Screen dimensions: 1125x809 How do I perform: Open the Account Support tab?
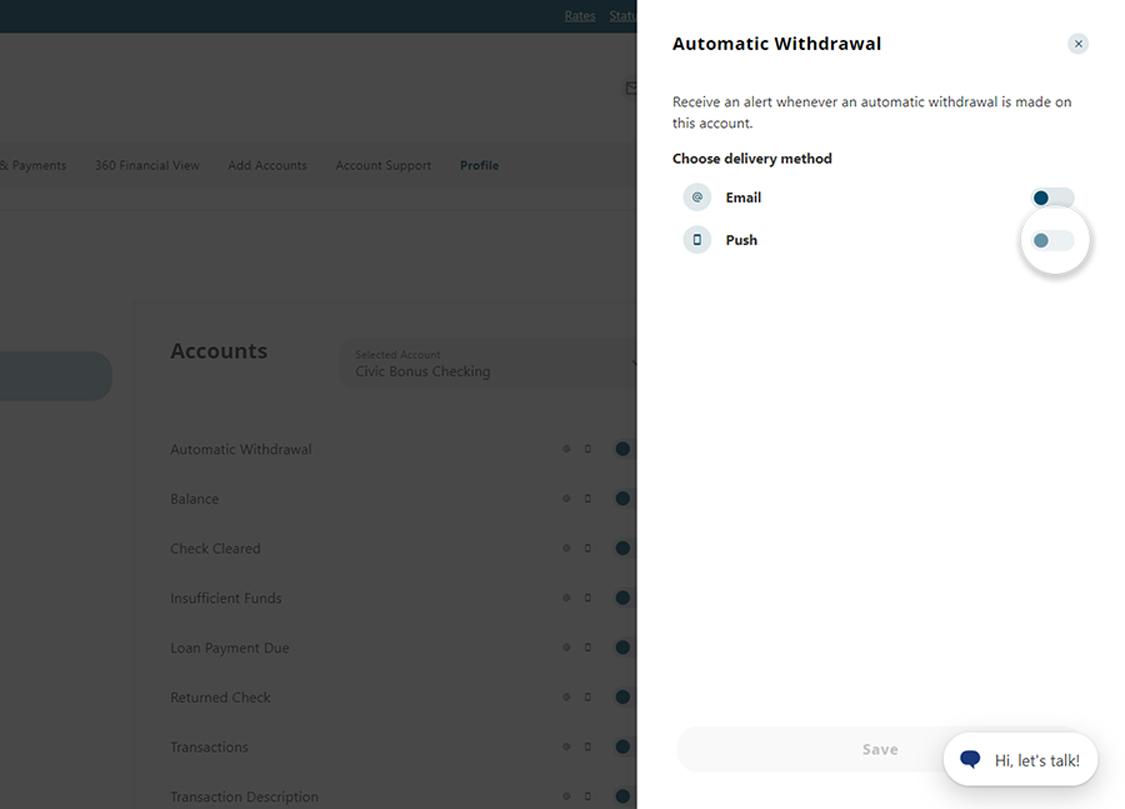pyautogui.click(x=383, y=165)
